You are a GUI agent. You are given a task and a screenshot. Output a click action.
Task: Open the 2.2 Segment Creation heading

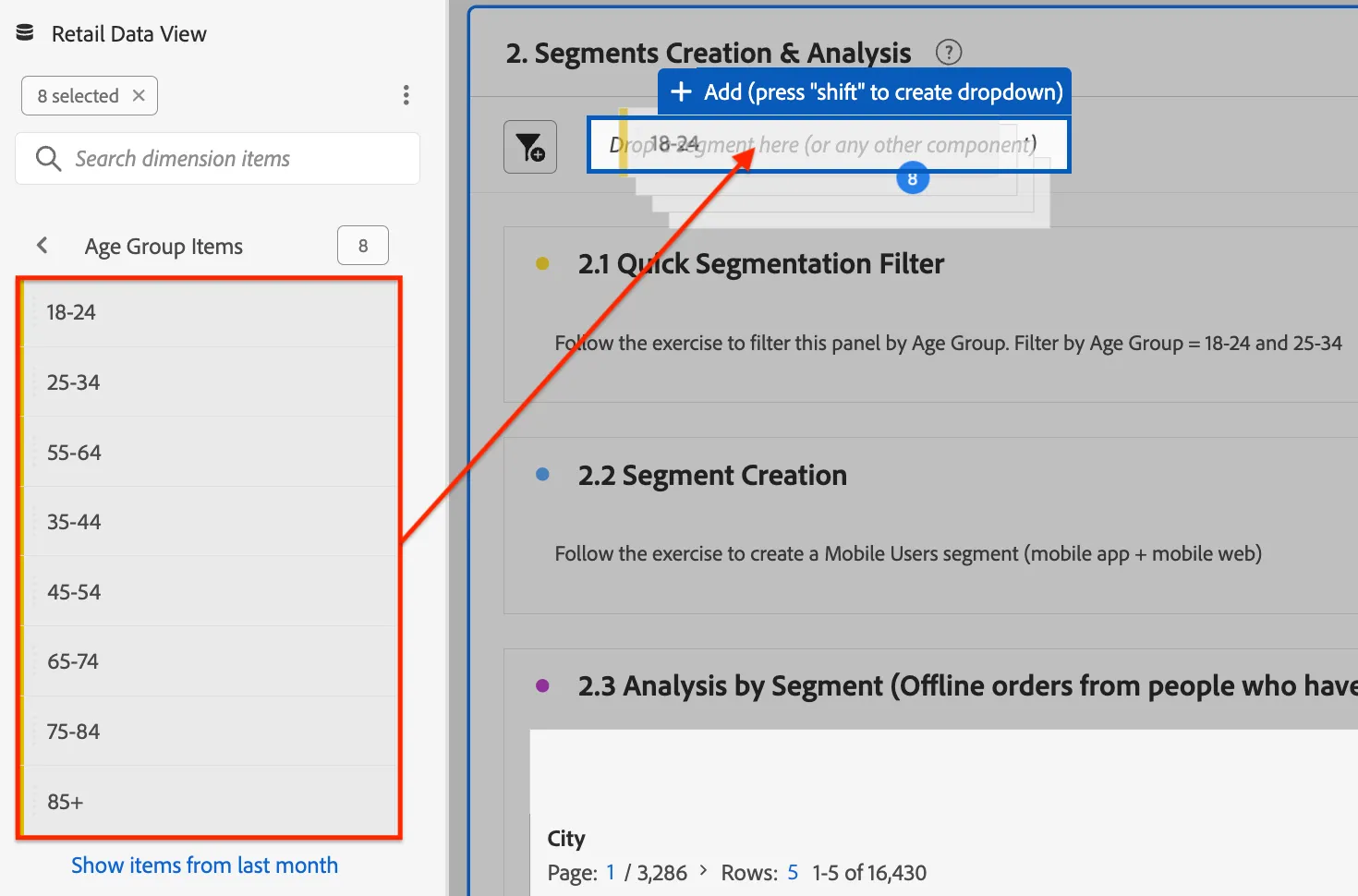(x=712, y=475)
